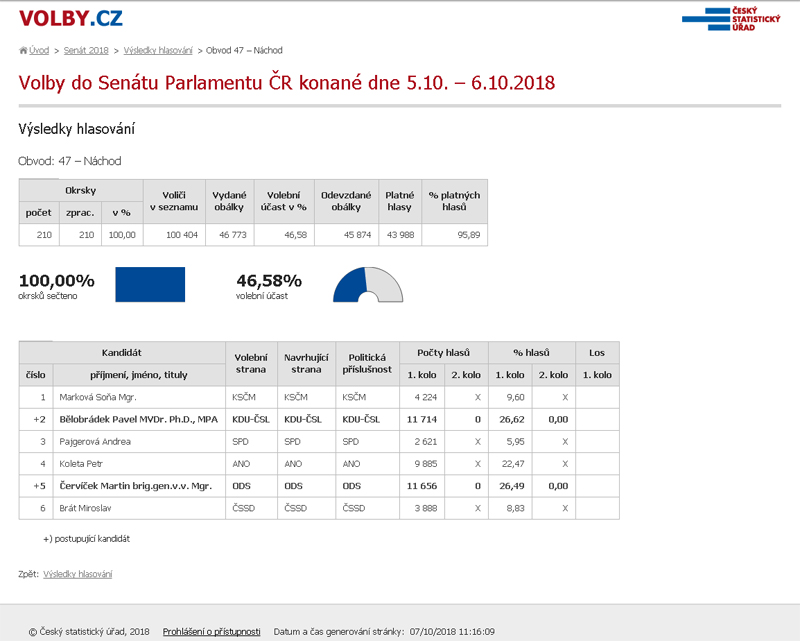Image resolution: width=800 pixels, height=641 pixels.
Task: Click vote count 4 224 for Marková
Action: [426, 397]
